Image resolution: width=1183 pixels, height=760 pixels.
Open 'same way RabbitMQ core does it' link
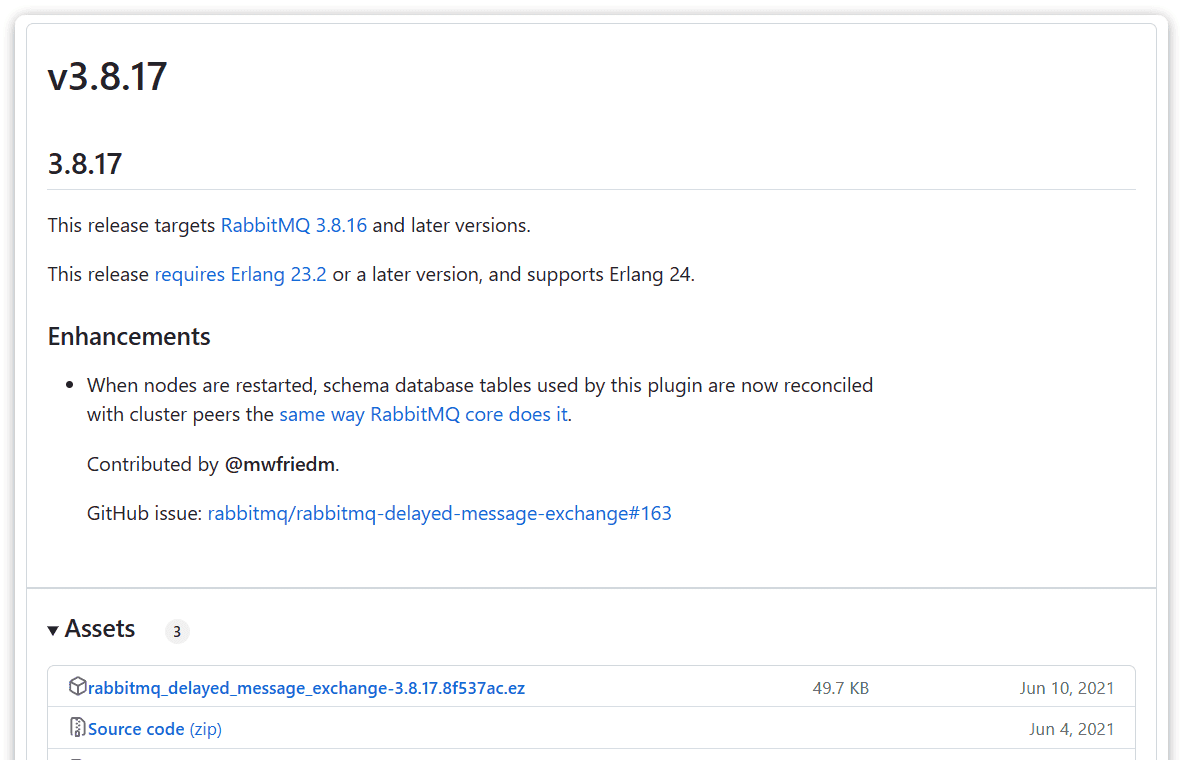click(423, 414)
